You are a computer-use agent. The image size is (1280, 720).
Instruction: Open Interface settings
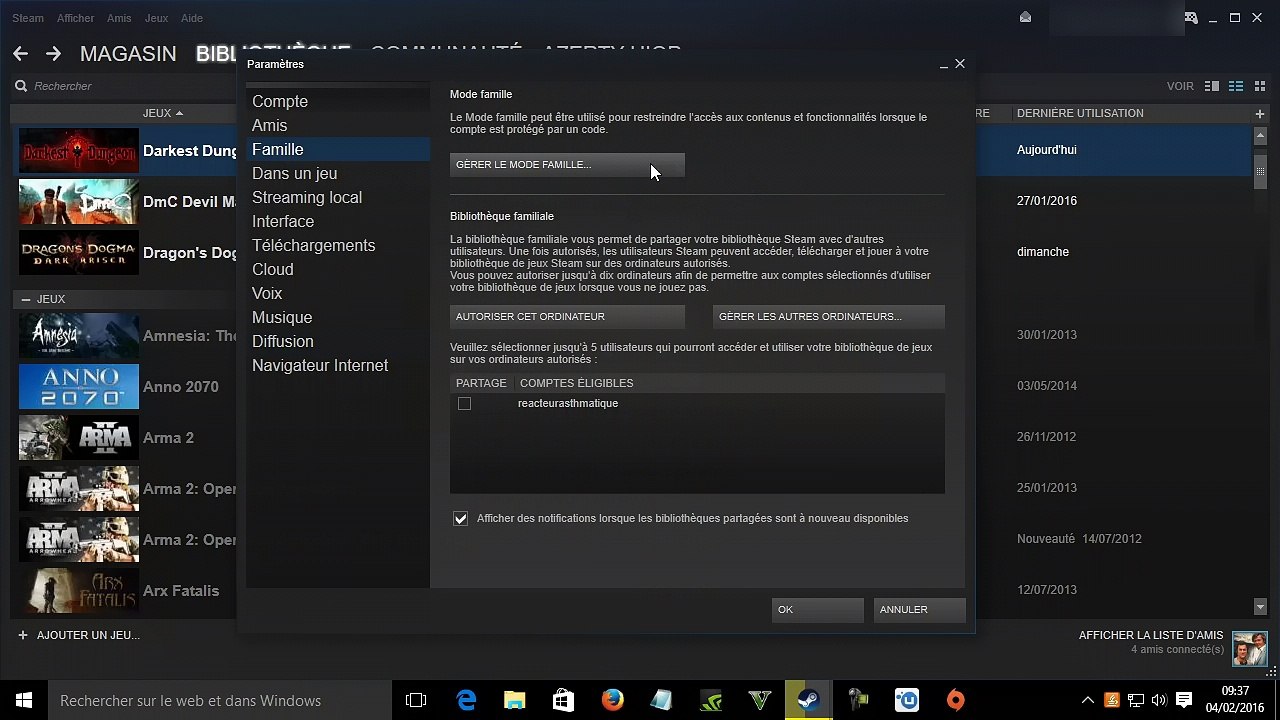tap(338, 222)
